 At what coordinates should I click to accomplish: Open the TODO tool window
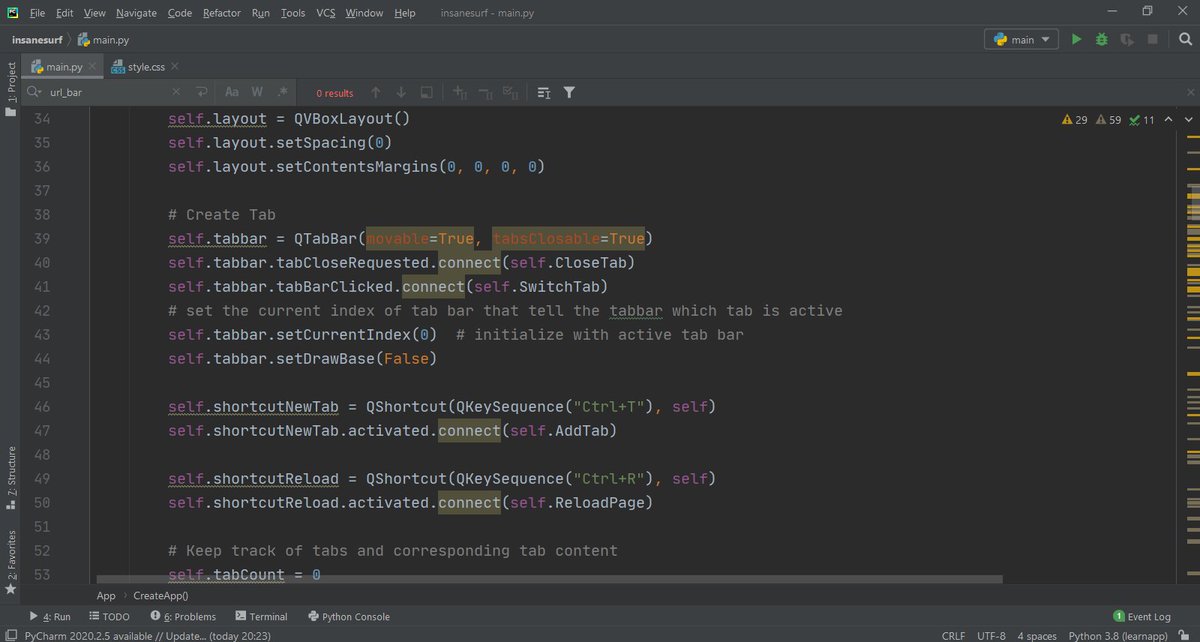pyautogui.click(x=108, y=617)
